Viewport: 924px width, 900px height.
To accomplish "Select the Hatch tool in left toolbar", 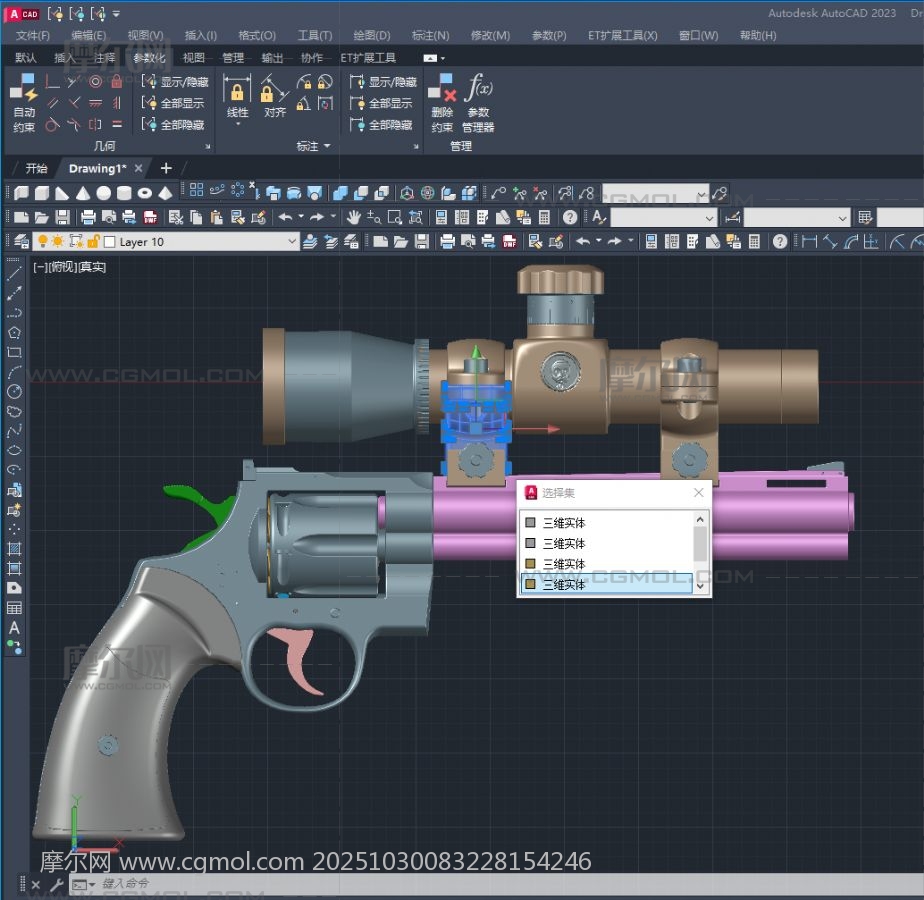I will tap(14, 549).
